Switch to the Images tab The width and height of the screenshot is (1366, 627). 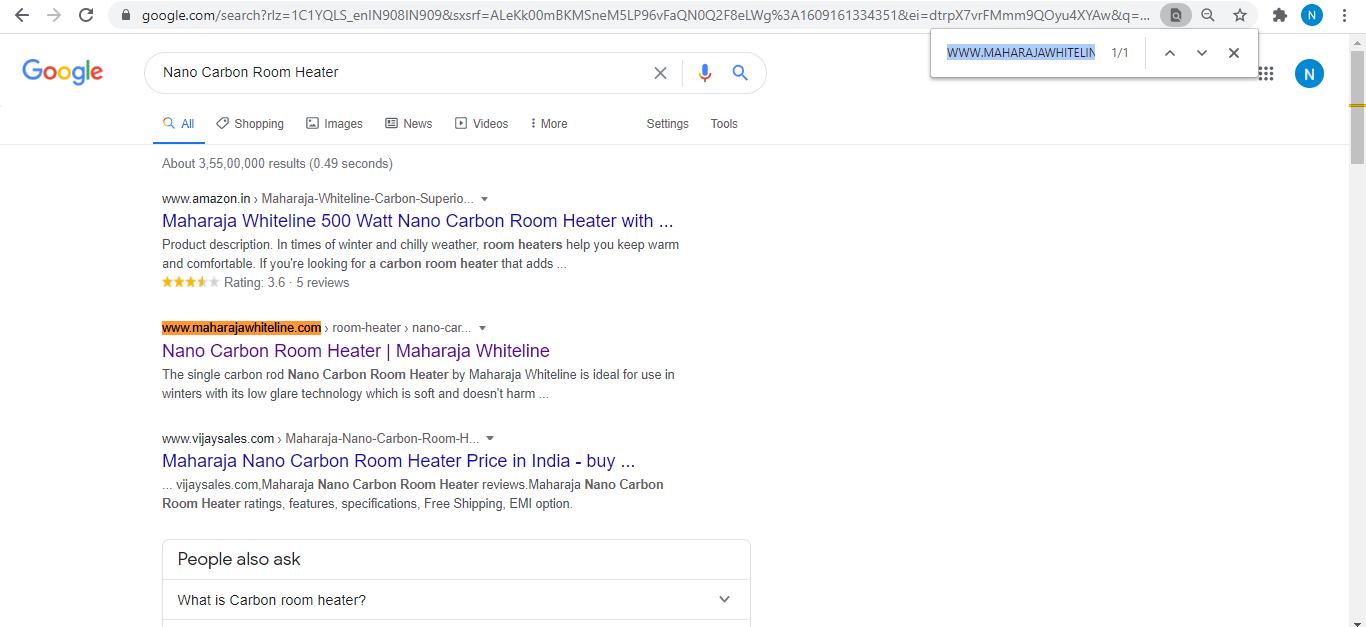[x=334, y=124]
